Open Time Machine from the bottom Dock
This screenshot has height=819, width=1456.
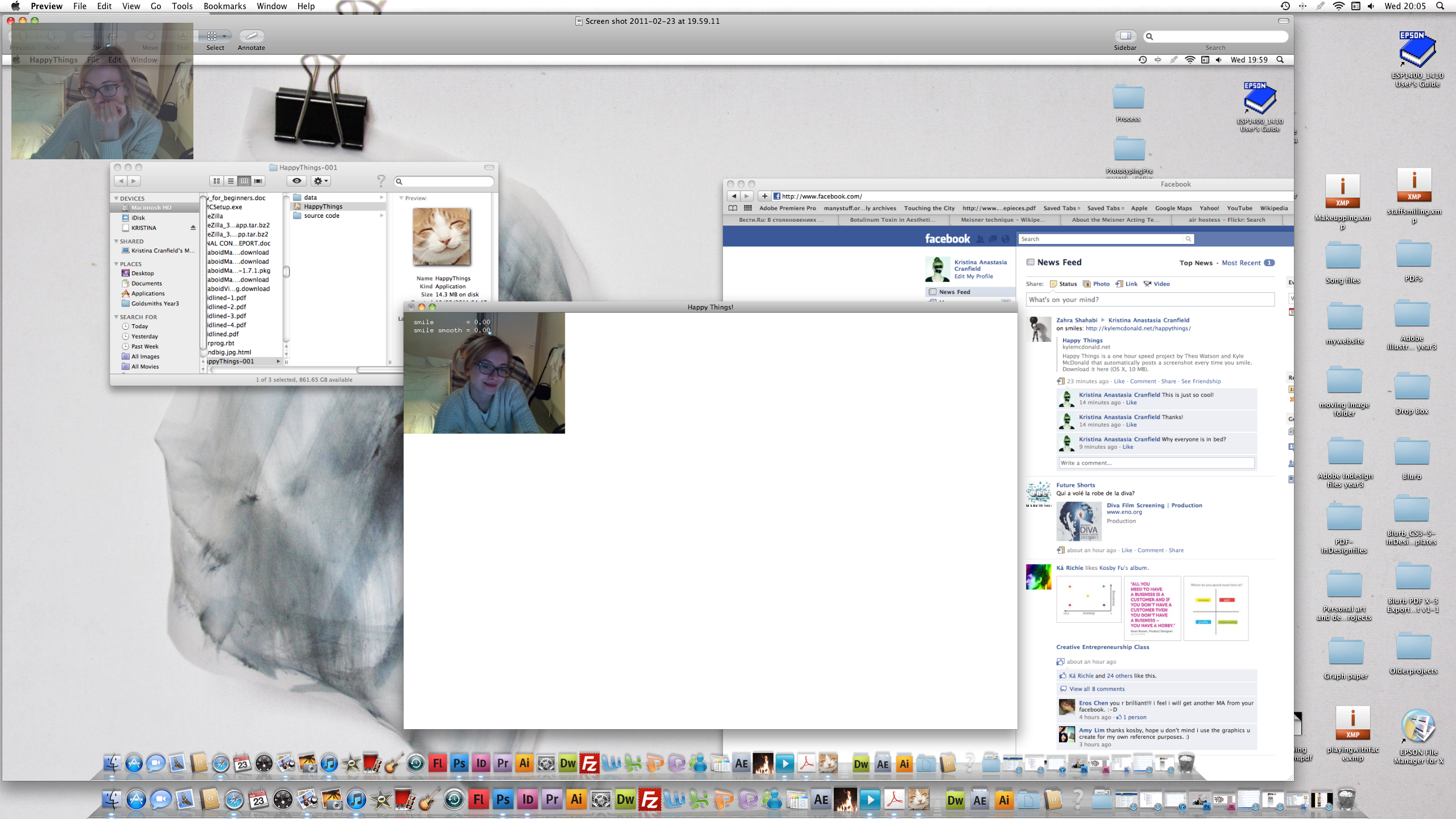tap(454, 800)
